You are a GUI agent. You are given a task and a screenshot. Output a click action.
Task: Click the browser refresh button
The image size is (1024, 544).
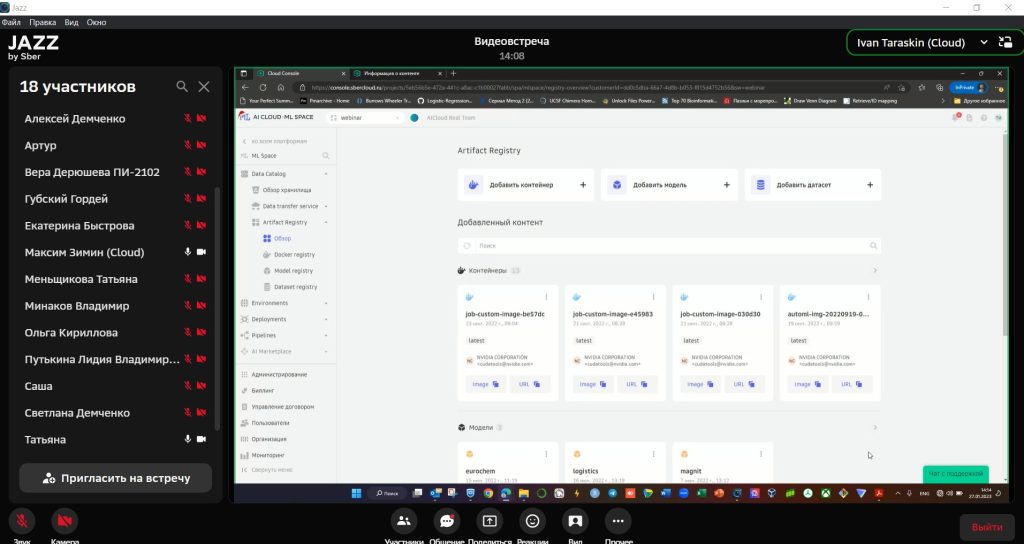click(263, 88)
